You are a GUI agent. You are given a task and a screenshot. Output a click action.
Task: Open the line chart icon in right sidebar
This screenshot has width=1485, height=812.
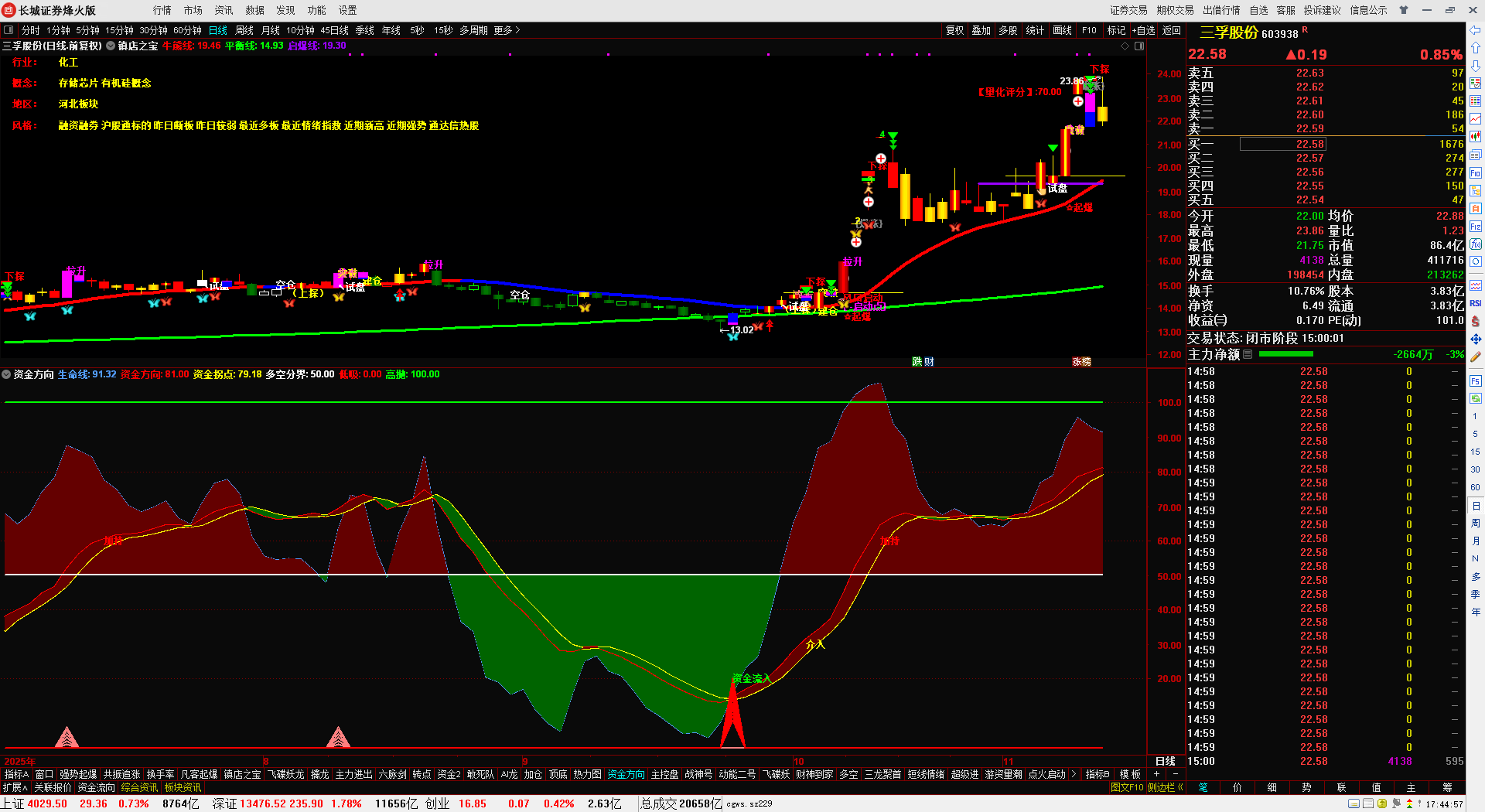tap(1476, 119)
